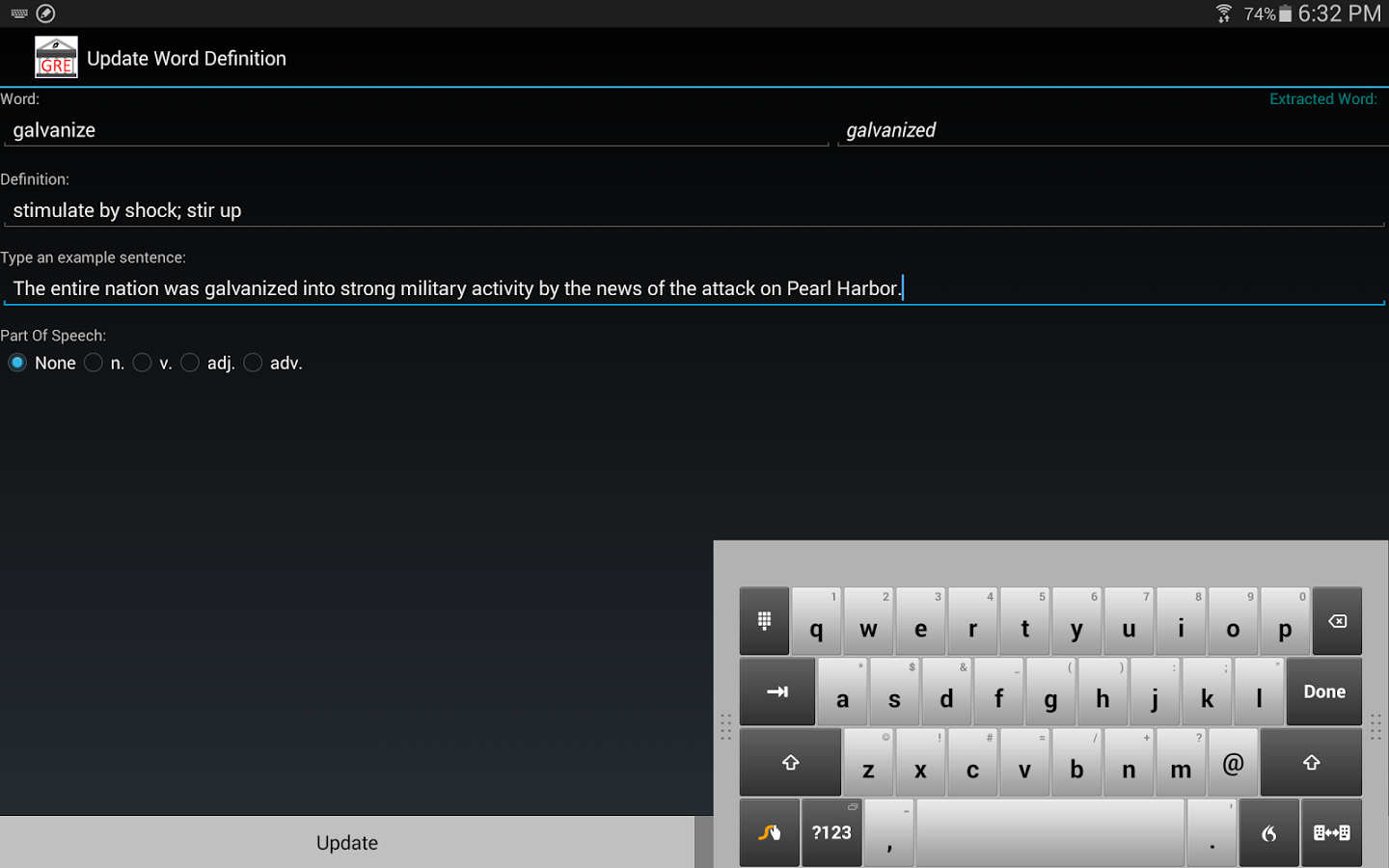Tap the clock showing 6:32 PM
Image resolution: width=1389 pixels, height=868 pixels.
coord(1339,14)
